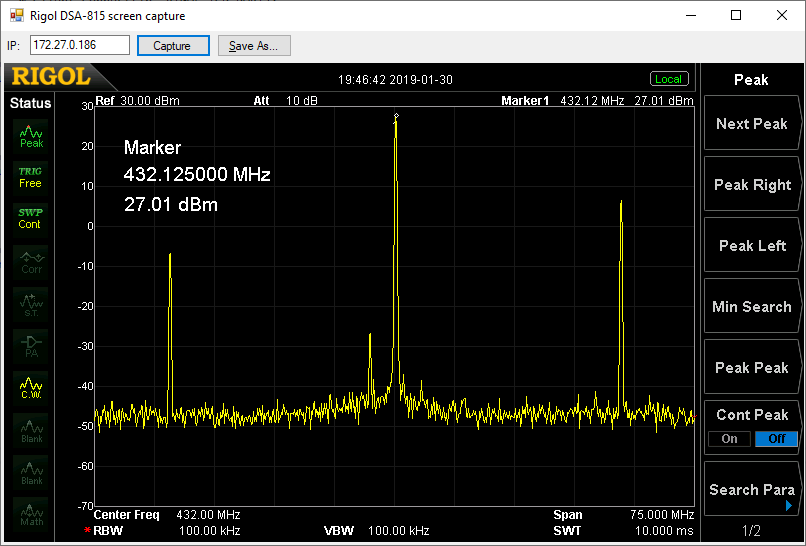Click the Peak menu title
Image resolution: width=806 pixels, height=546 pixels.
click(x=751, y=80)
